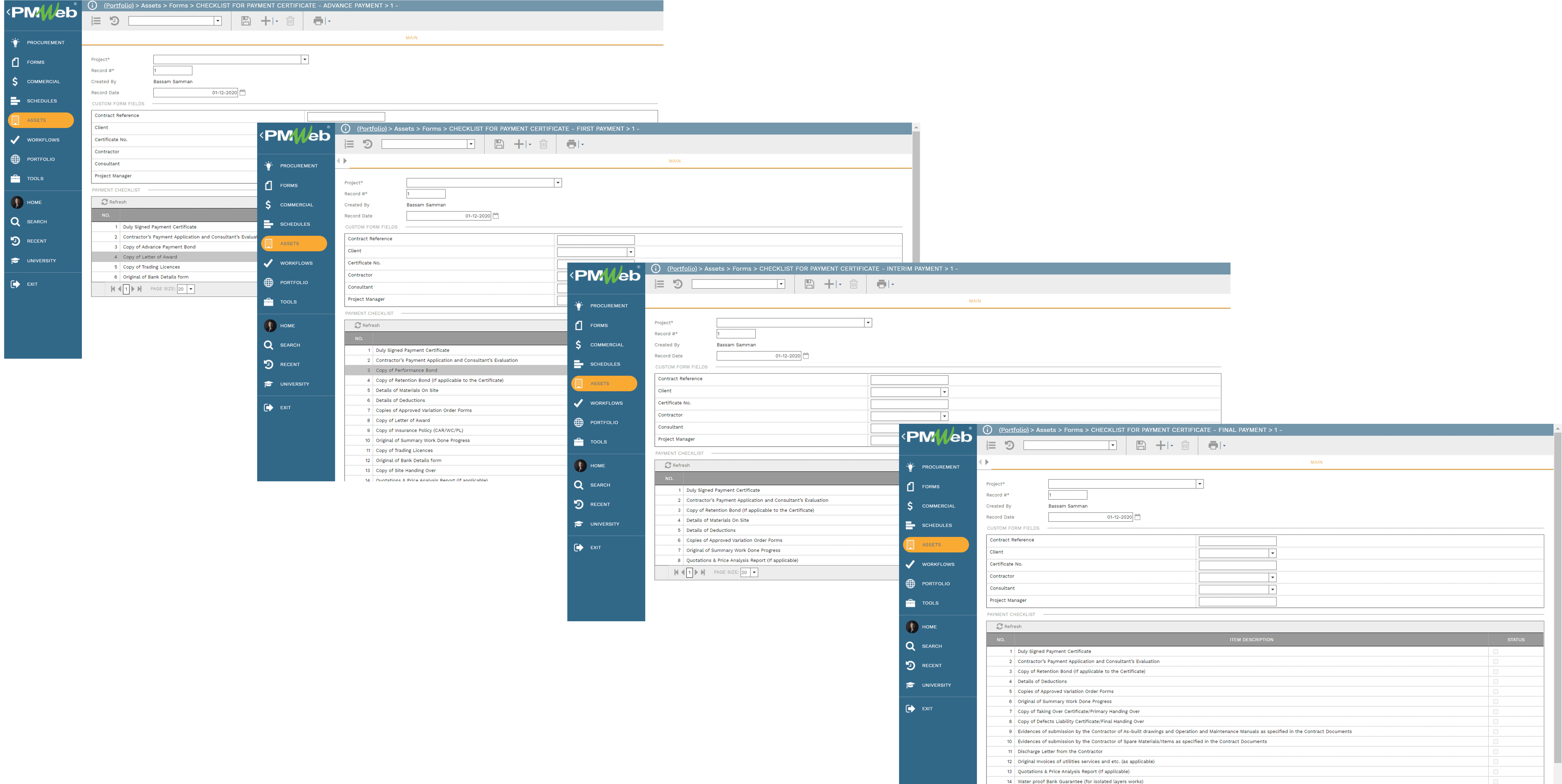Click Record # field in the Interim Payment window
This screenshot has height=784, width=1562.
736,334
